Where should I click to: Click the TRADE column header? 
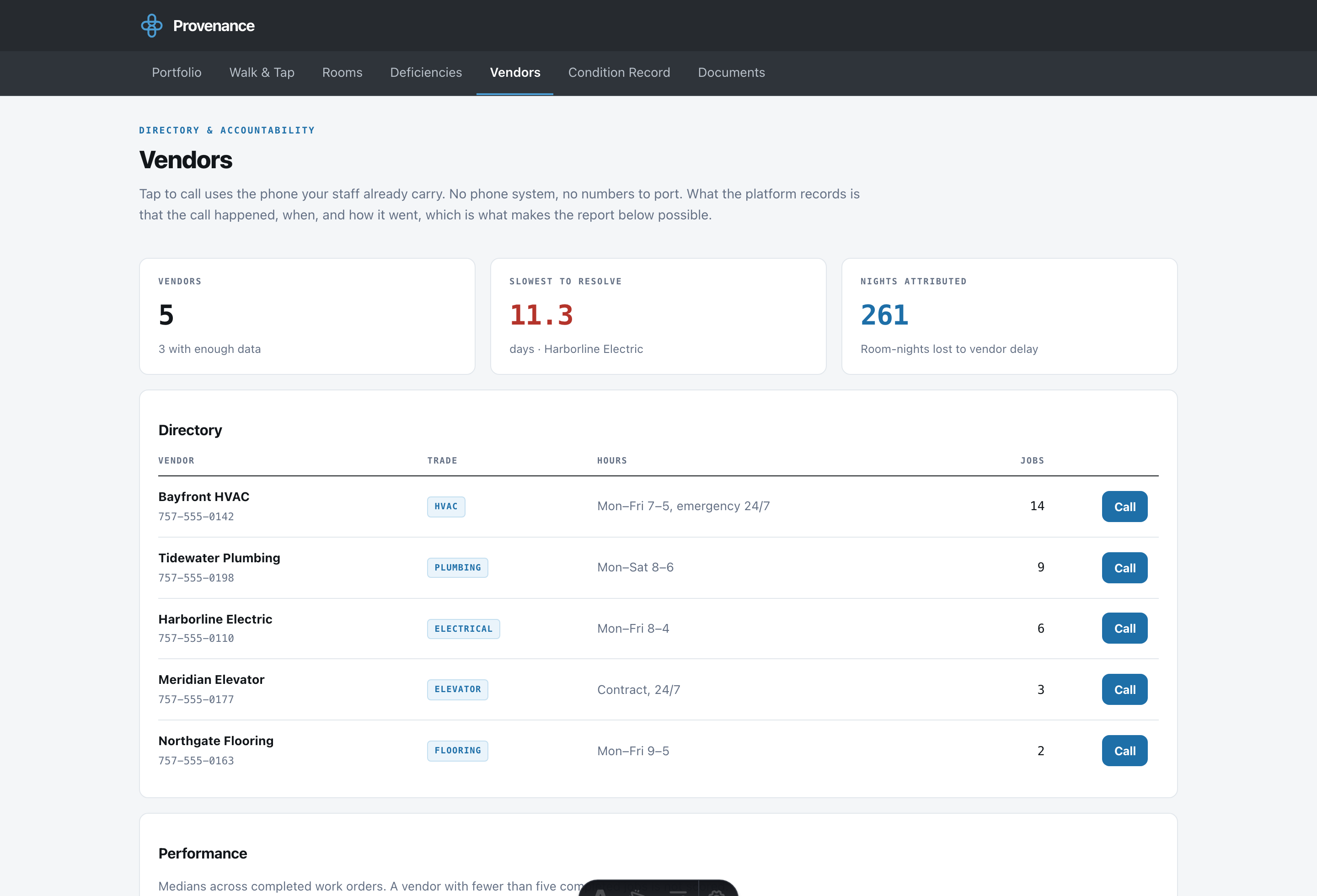442,460
